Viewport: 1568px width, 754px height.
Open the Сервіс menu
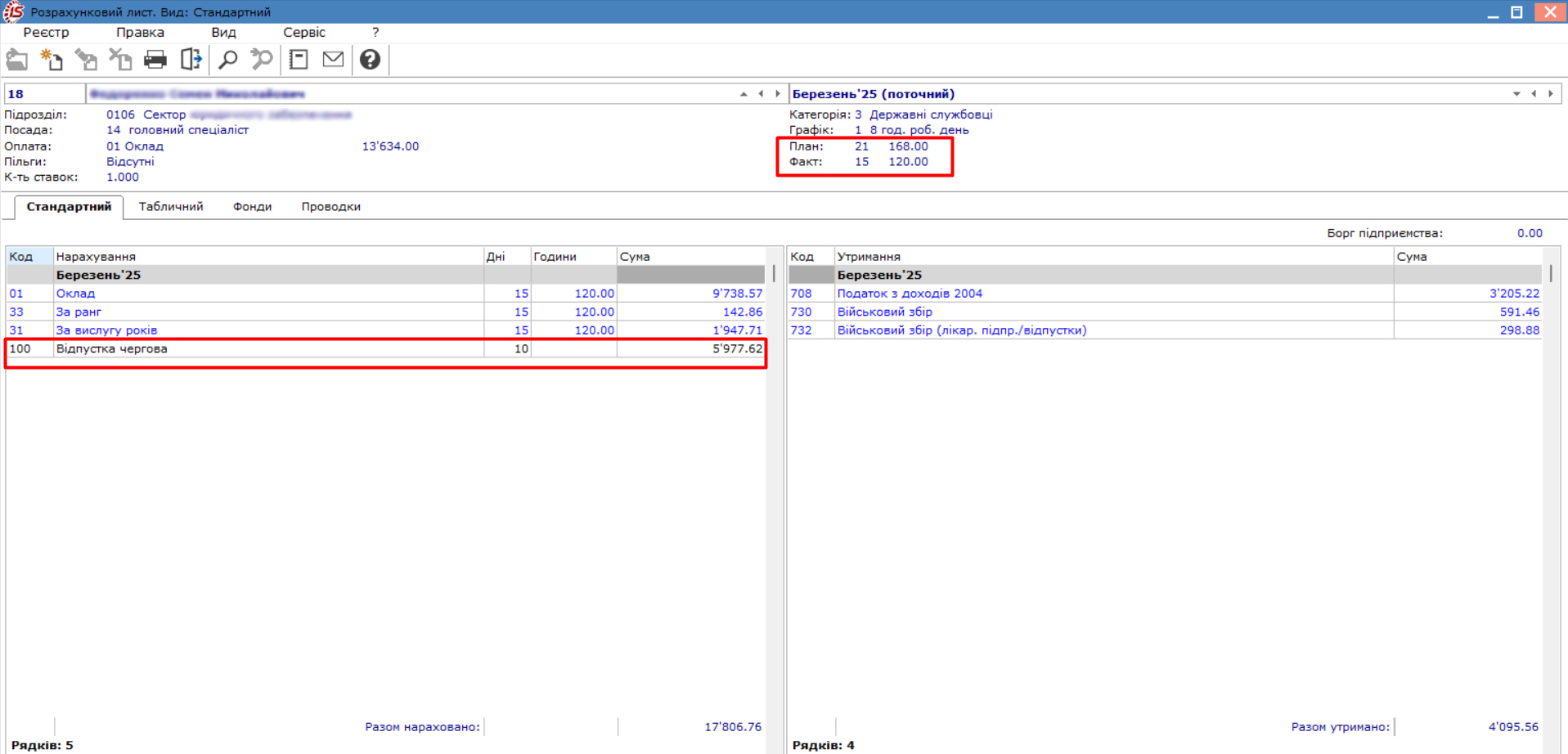coord(304,32)
